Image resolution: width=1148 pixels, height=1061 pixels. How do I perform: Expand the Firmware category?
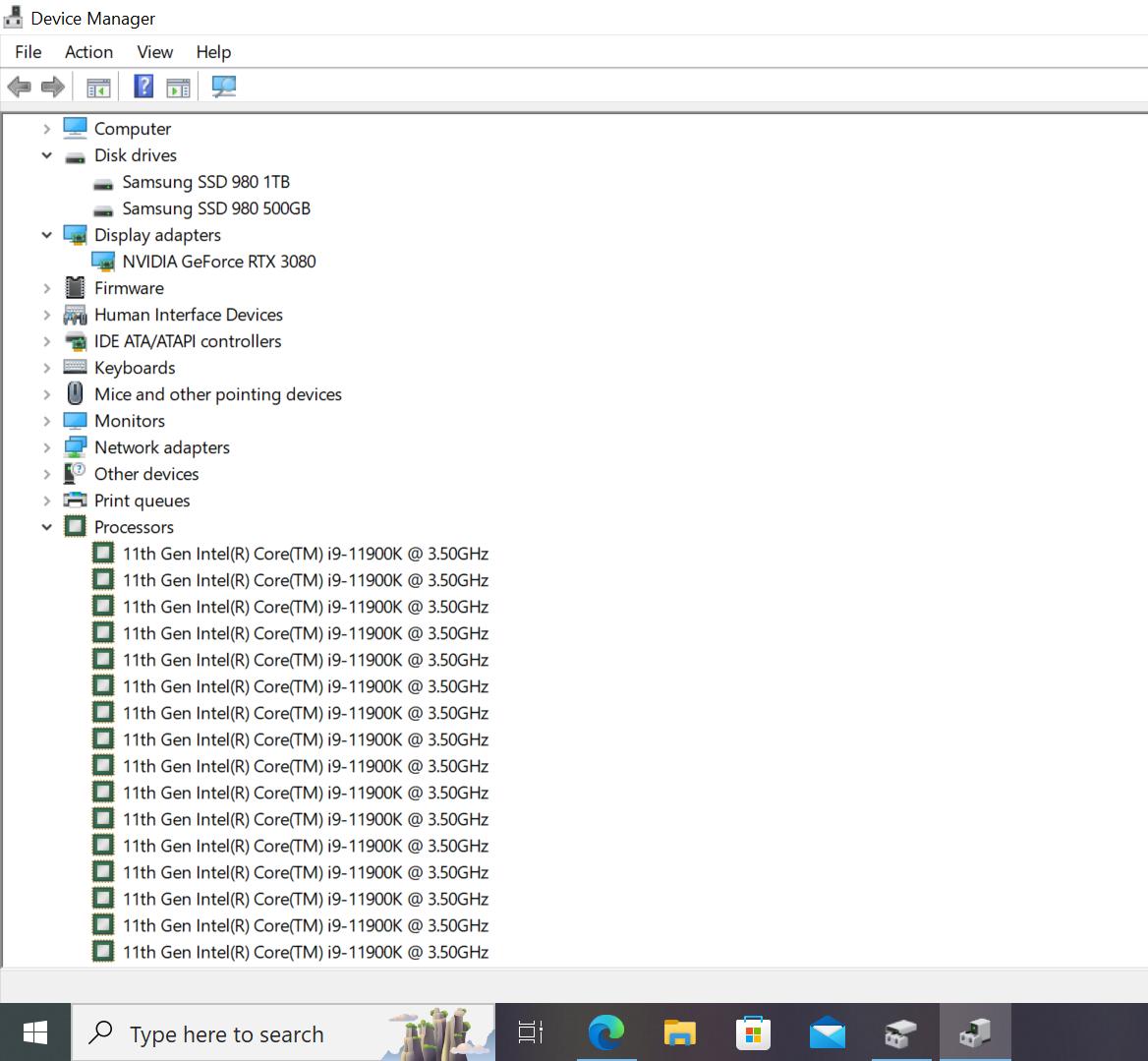click(x=47, y=288)
